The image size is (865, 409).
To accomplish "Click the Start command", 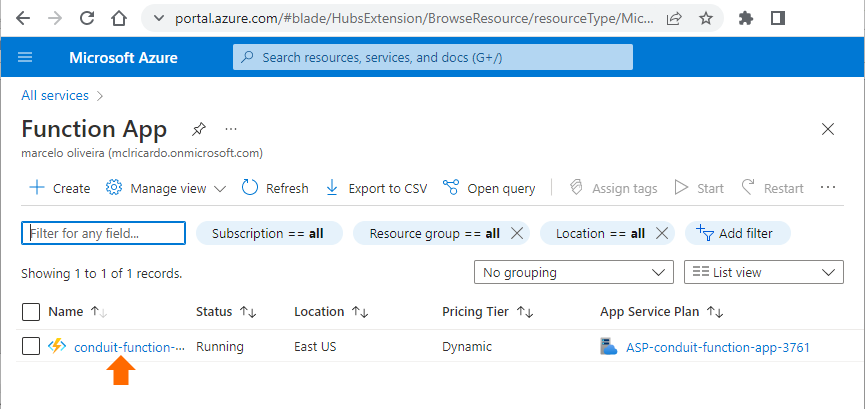I will [x=699, y=188].
